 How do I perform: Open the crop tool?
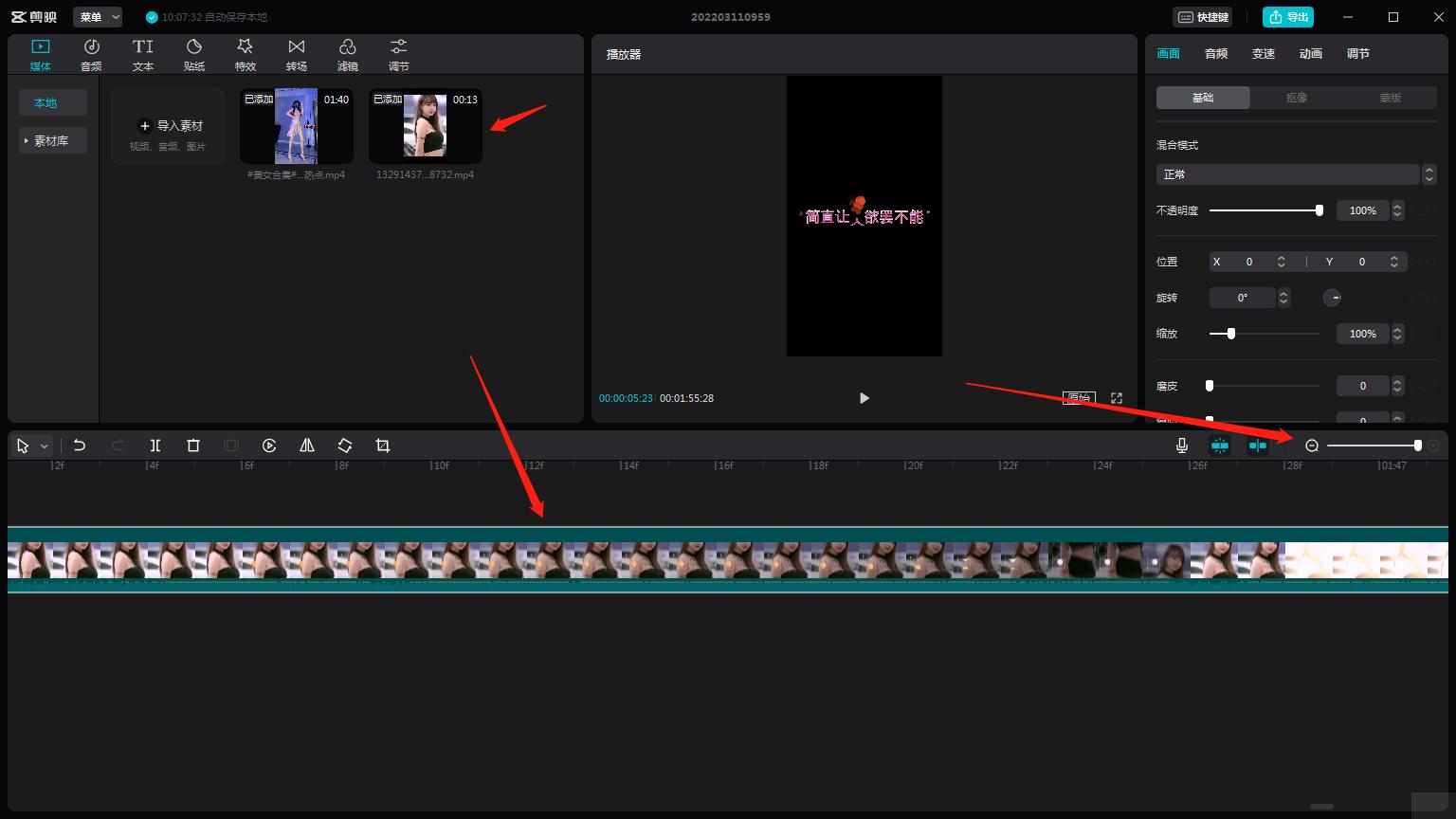click(x=383, y=446)
